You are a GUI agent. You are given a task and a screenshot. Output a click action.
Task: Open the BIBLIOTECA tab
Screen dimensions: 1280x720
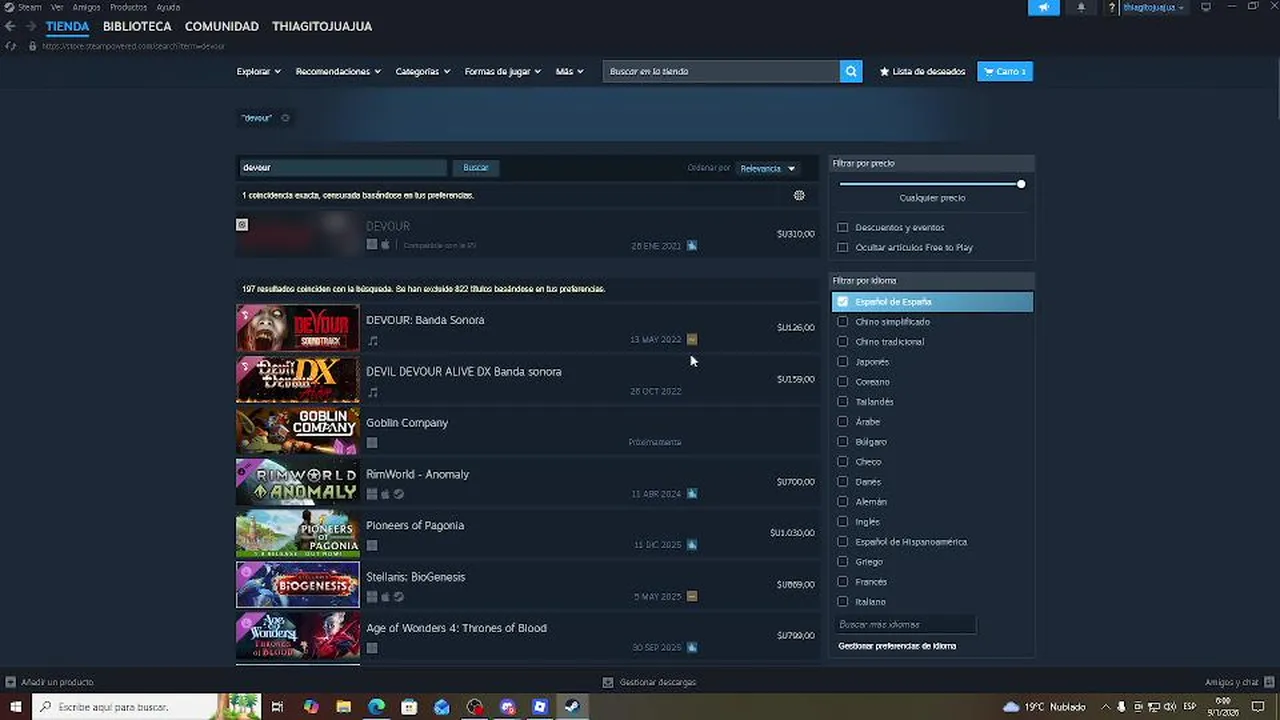[137, 26]
